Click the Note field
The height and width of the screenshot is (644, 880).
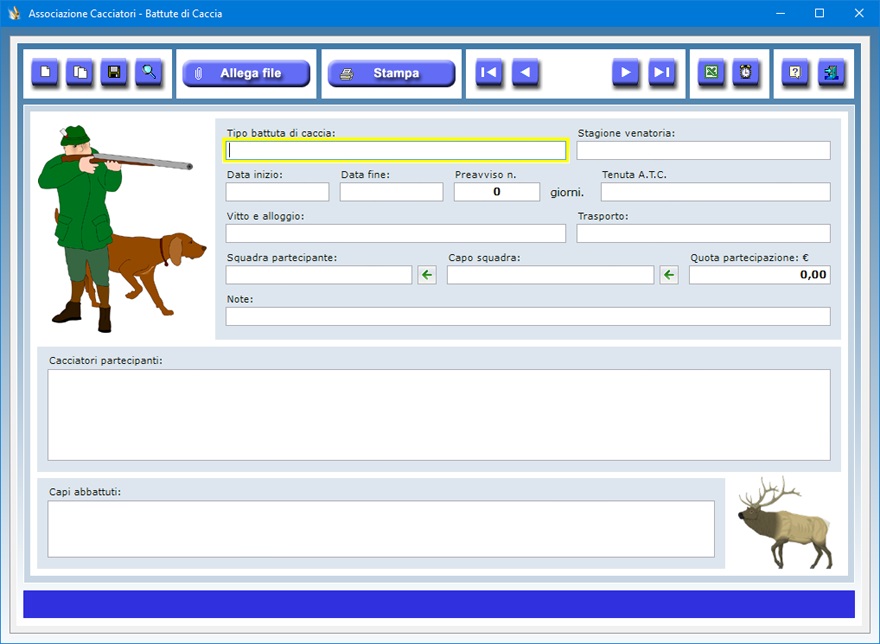tap(528, 317)
